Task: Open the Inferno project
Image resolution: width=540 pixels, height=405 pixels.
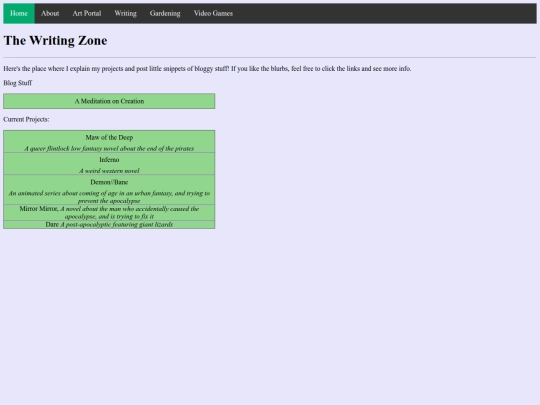Action: coord(109,160)
